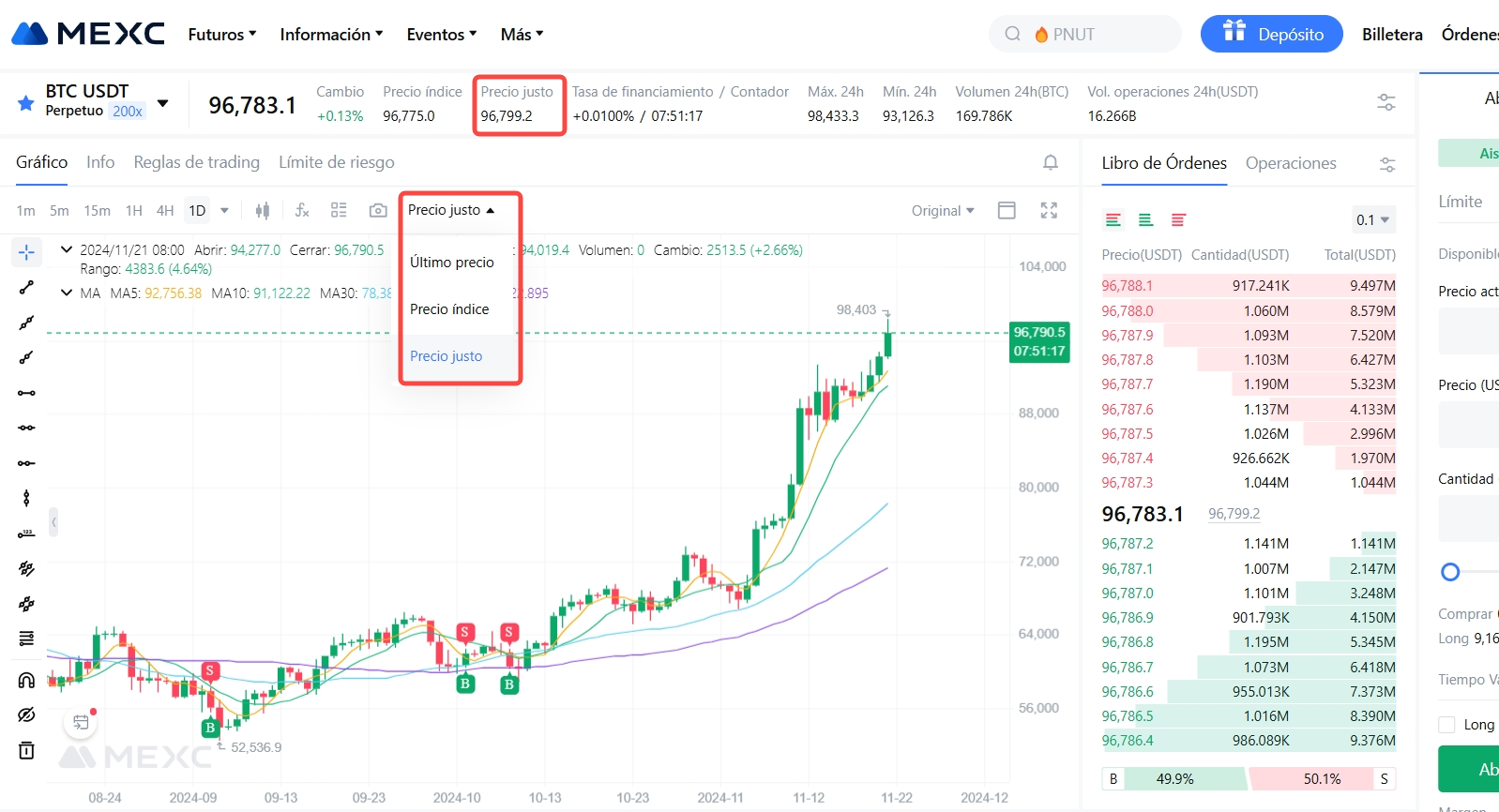This screenshot has width=1499, height=812.
Task: Open the BTC USDT pair selector arrow
Action: point(162,102)
